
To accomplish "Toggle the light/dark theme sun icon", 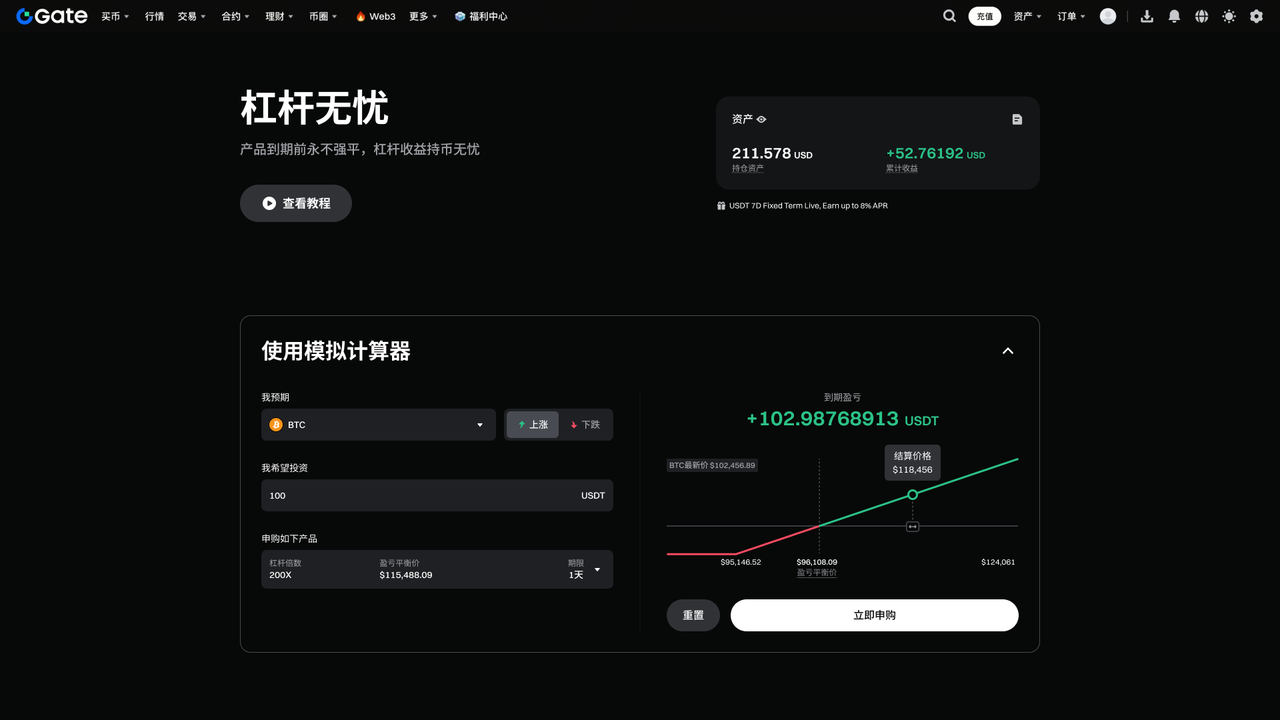I will coord(1229,16).
